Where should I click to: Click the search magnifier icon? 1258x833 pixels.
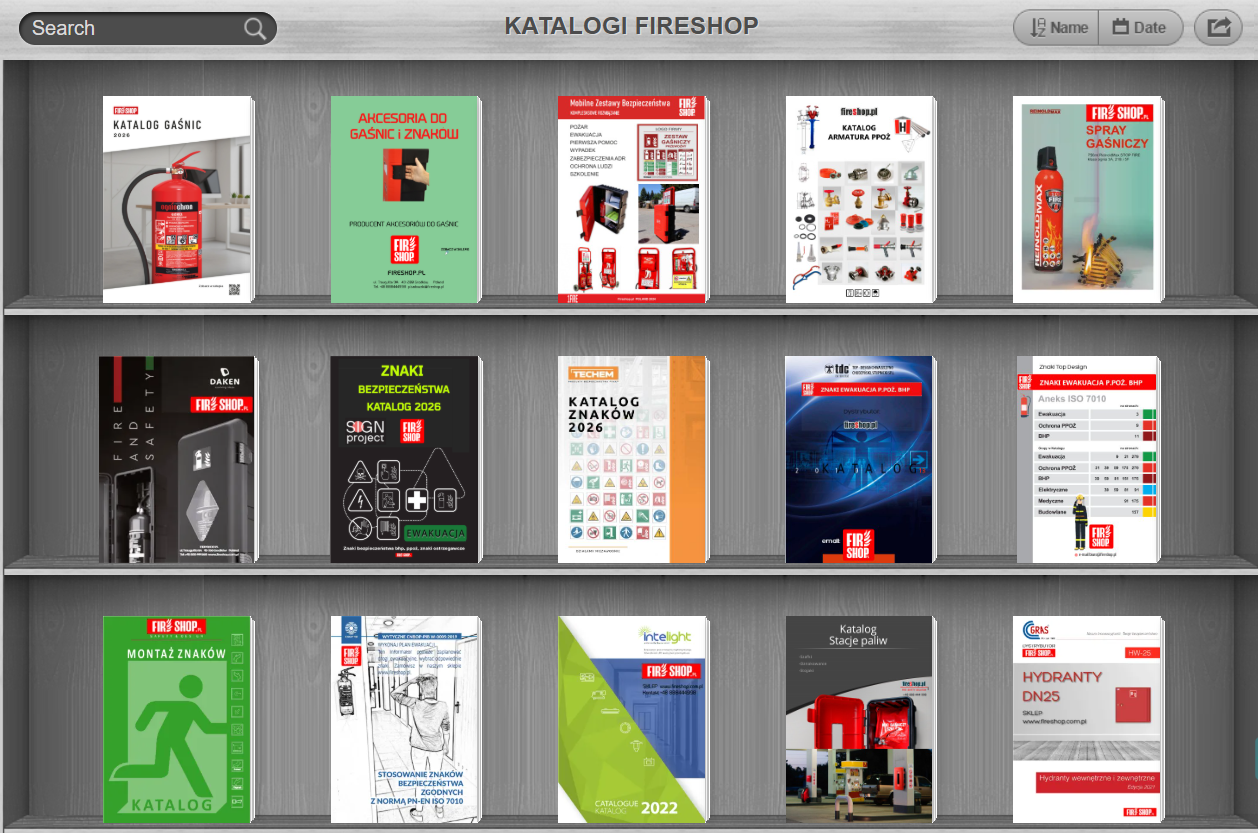click(x=255, y=27)
